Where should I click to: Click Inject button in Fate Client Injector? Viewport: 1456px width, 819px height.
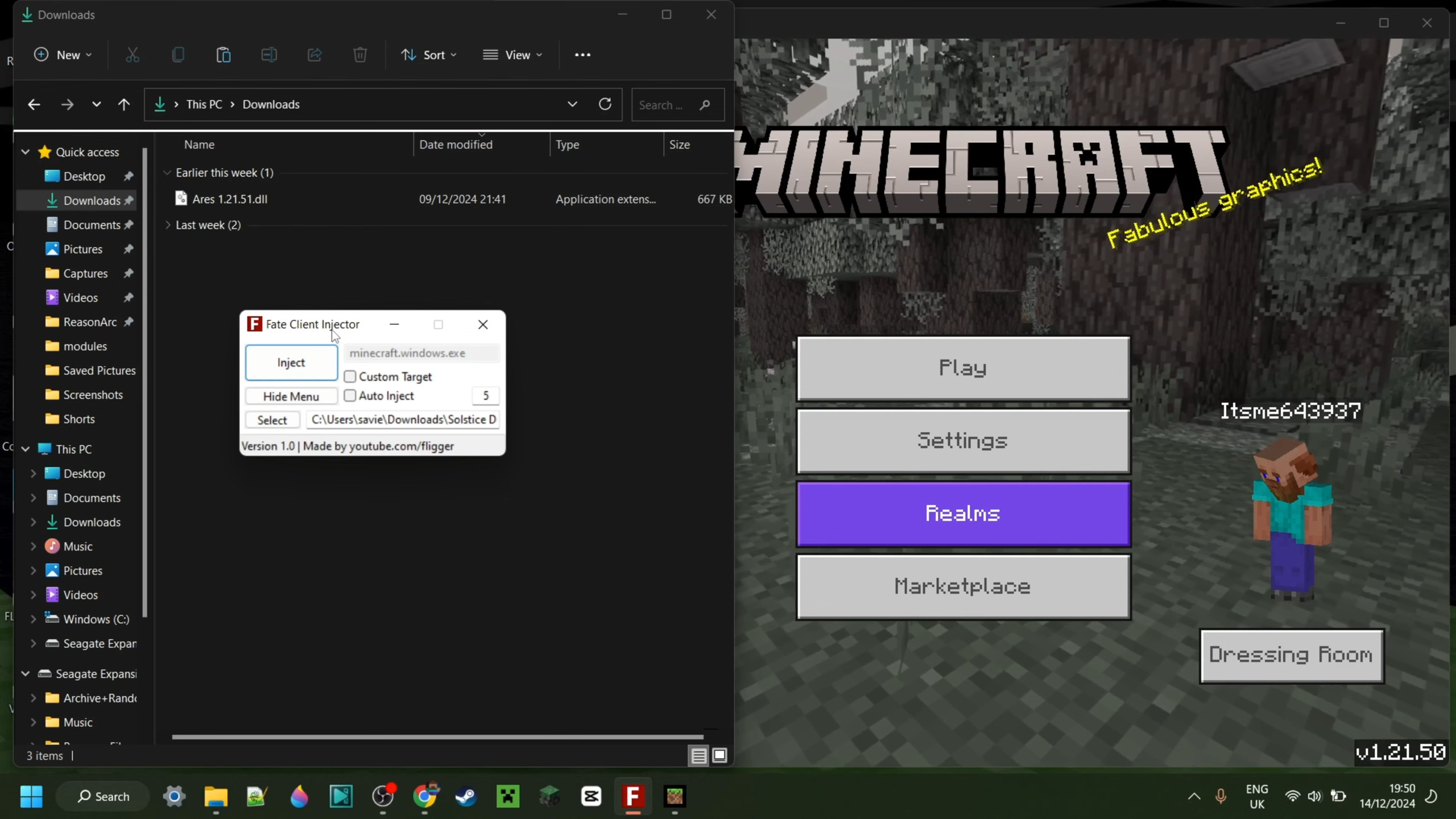pyautogui.click(x=291, y=362)
